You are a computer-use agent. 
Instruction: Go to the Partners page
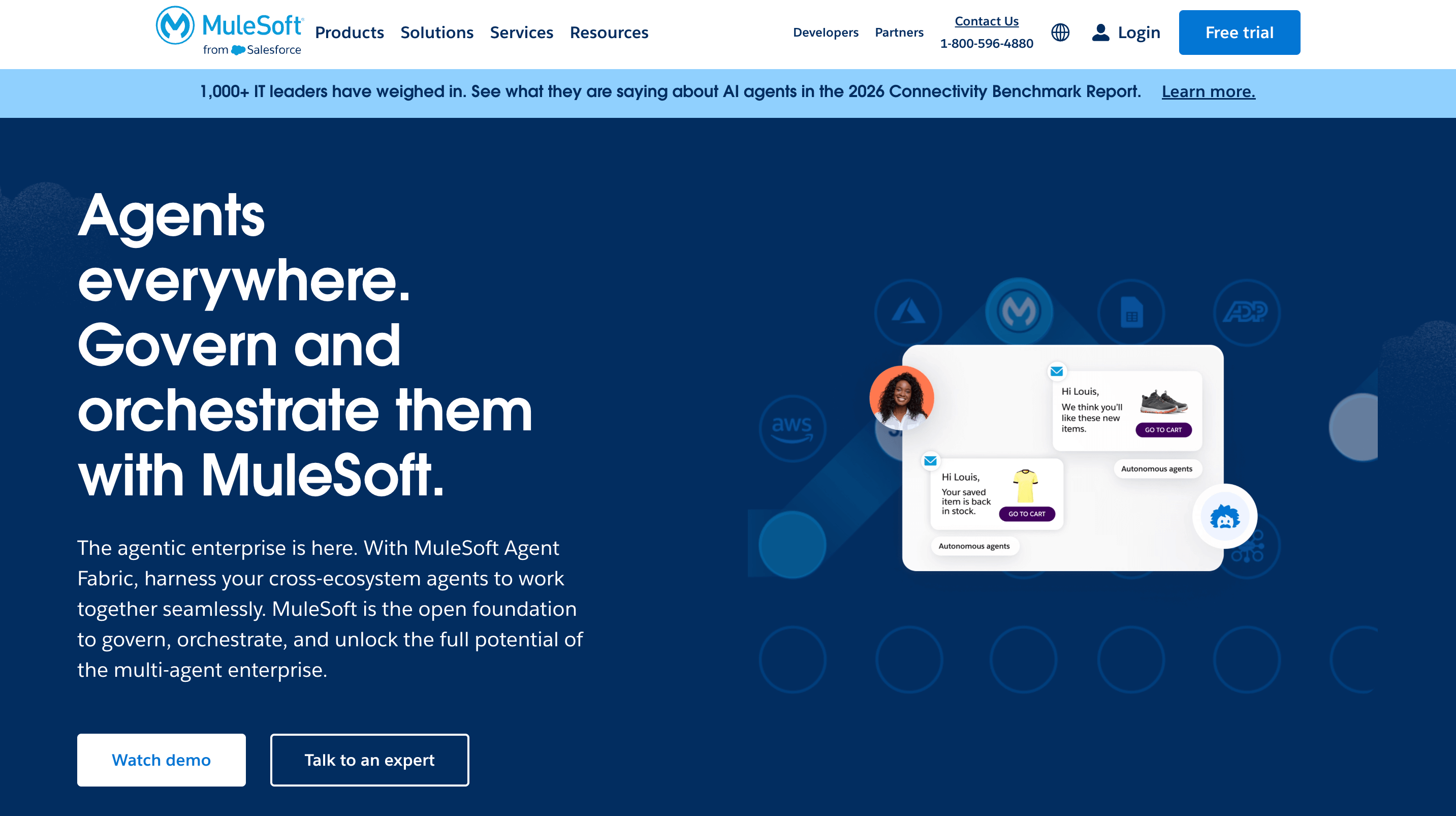pos(899,32)
